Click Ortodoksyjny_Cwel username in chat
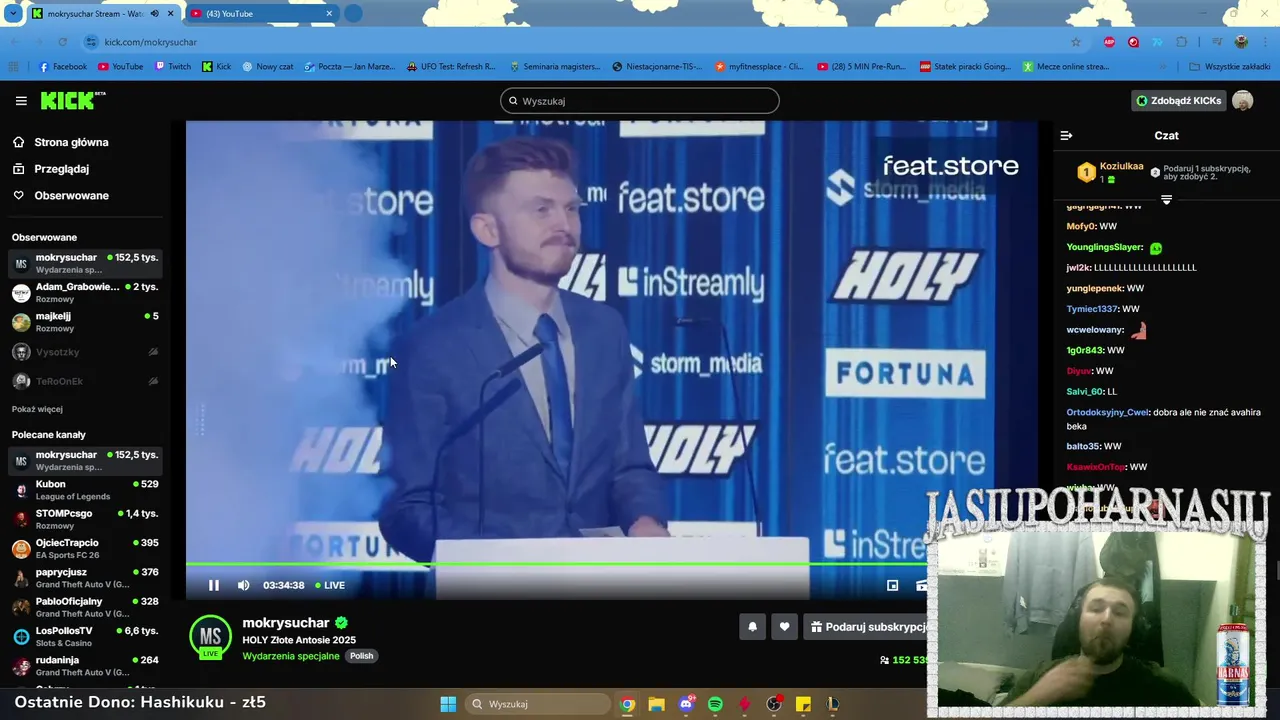Viewport: 1280px width, 720px height. click(x=1107, y=412)
